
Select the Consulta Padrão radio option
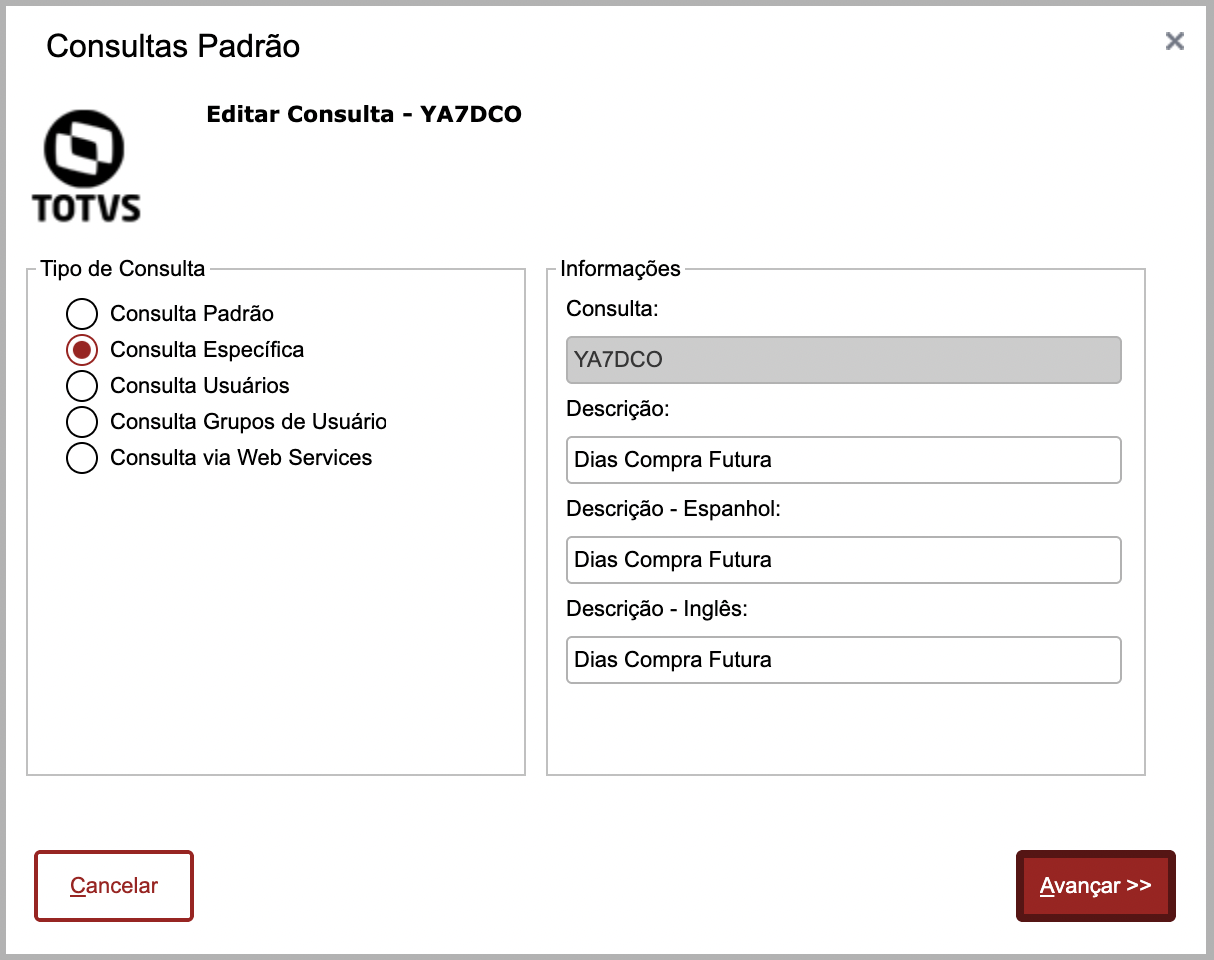coord(82,314)
